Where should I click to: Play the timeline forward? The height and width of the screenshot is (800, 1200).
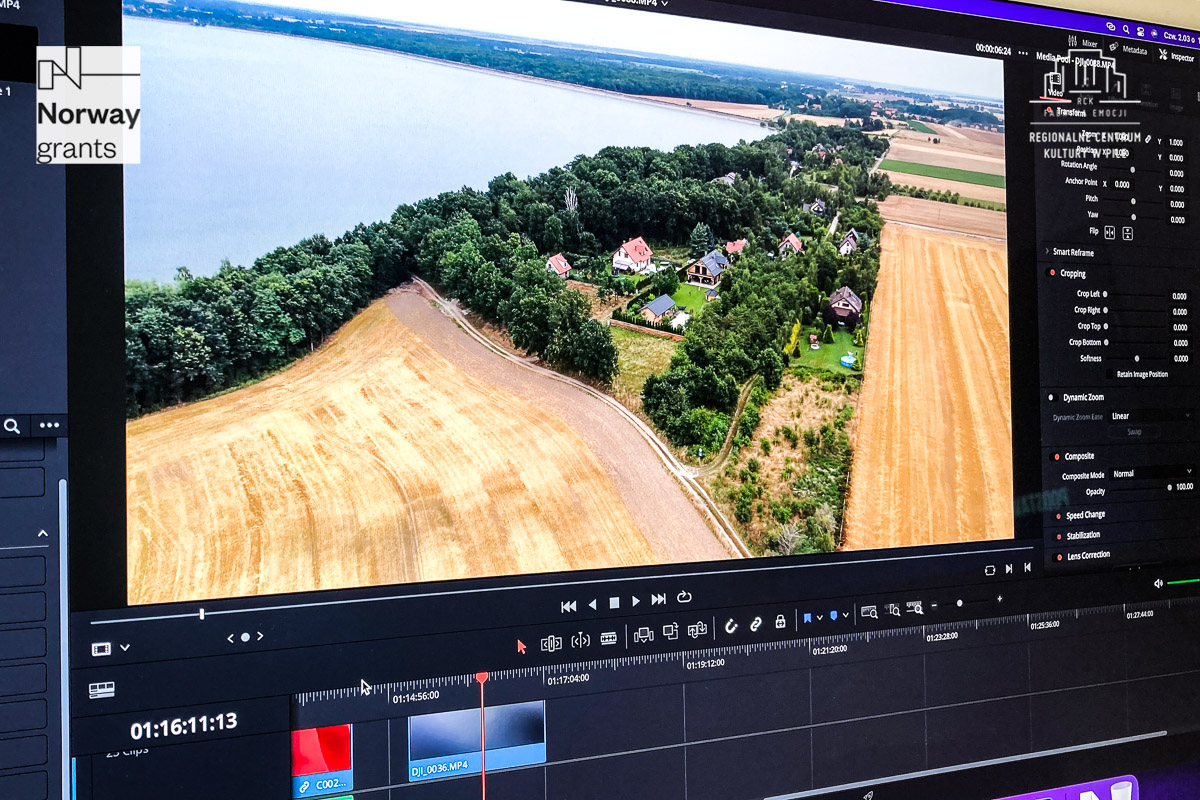(x=636, y=601)
